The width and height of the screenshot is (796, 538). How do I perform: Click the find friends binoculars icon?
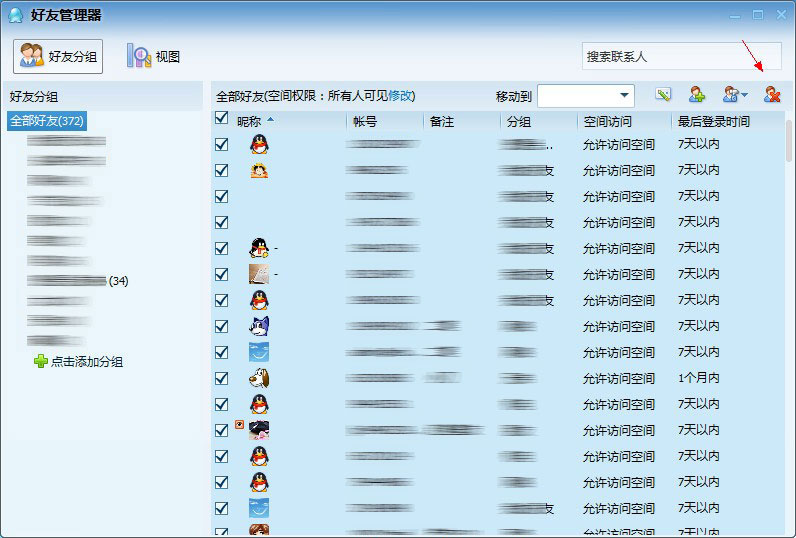[730, 94]
